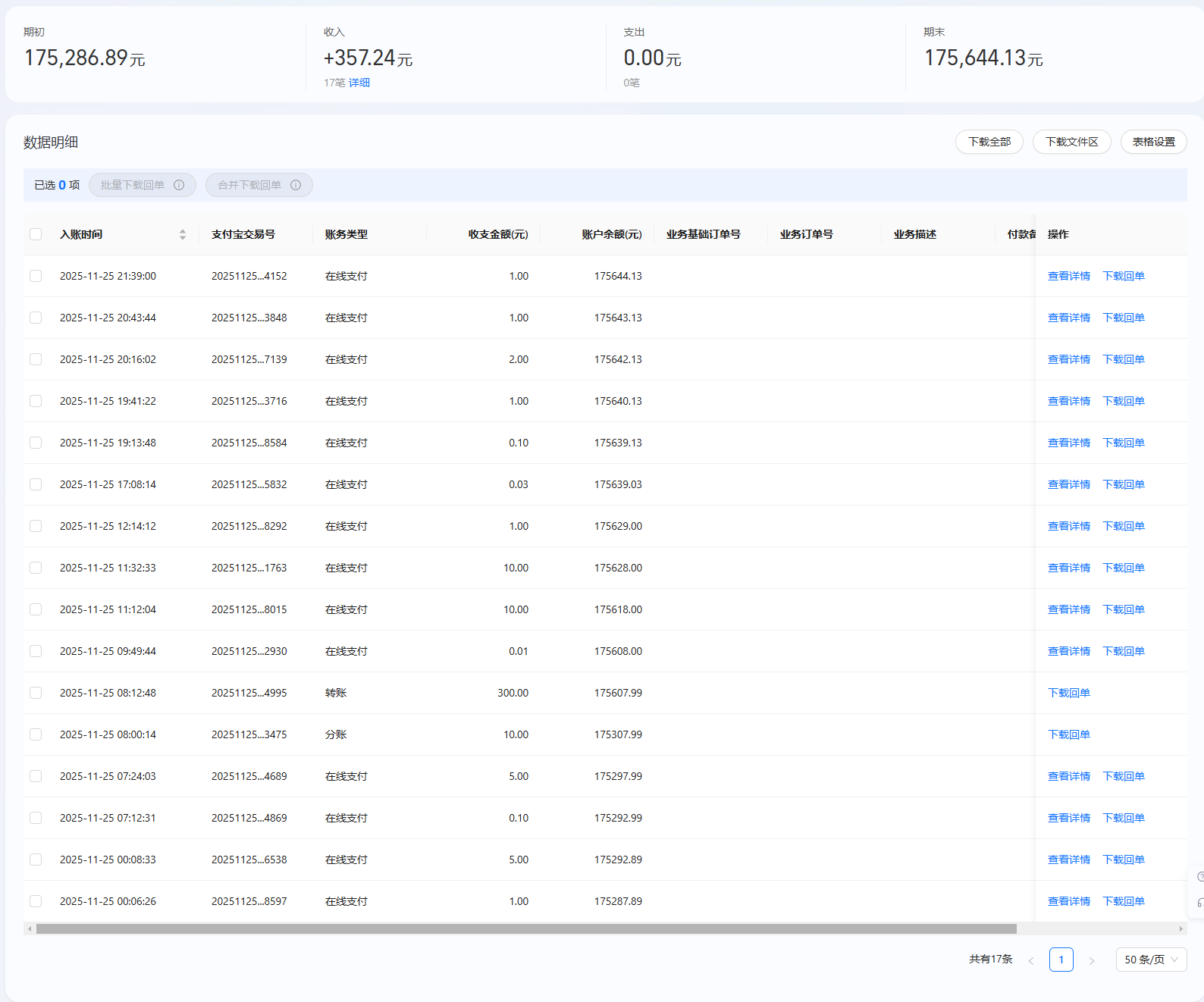Image resolution: width=1204 pixels, height=1002 pixels.
Task: Toggle the select-all checkbox in table header
Action: (x=36, y=234)
